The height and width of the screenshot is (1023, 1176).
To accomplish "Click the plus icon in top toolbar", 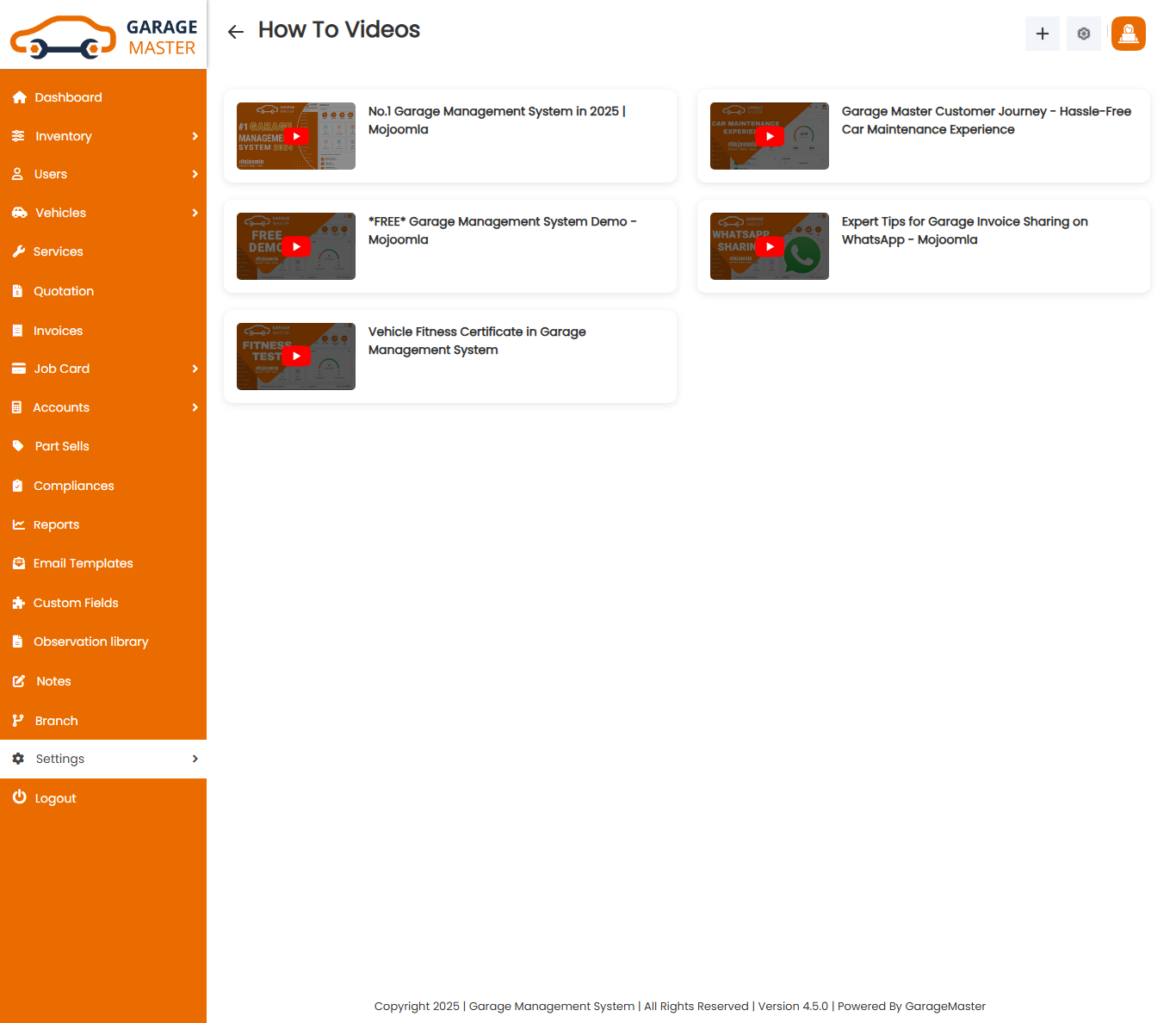I will [x=1042, y=34].
